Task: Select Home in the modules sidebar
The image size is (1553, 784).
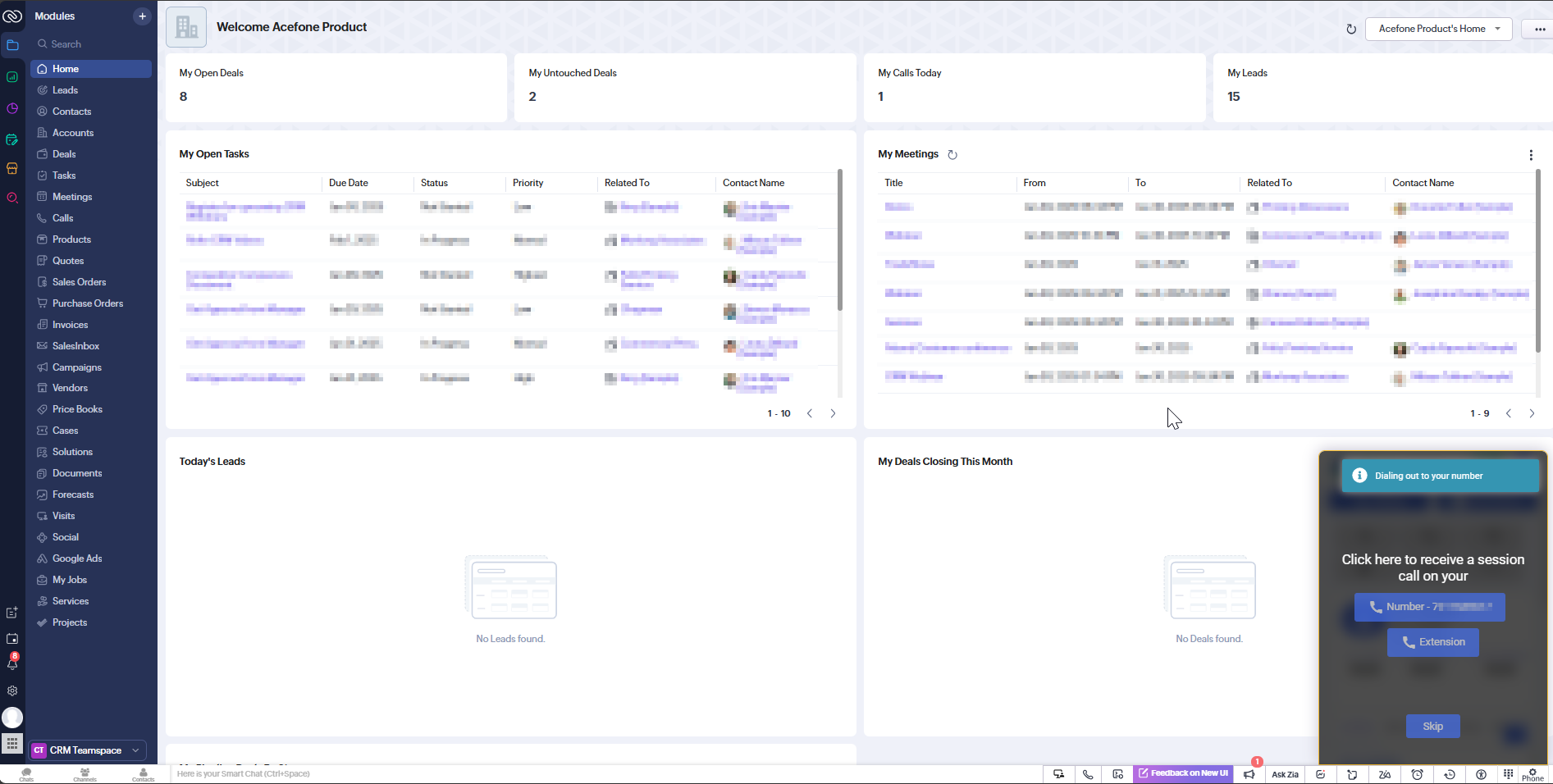Action: (91, 69)
